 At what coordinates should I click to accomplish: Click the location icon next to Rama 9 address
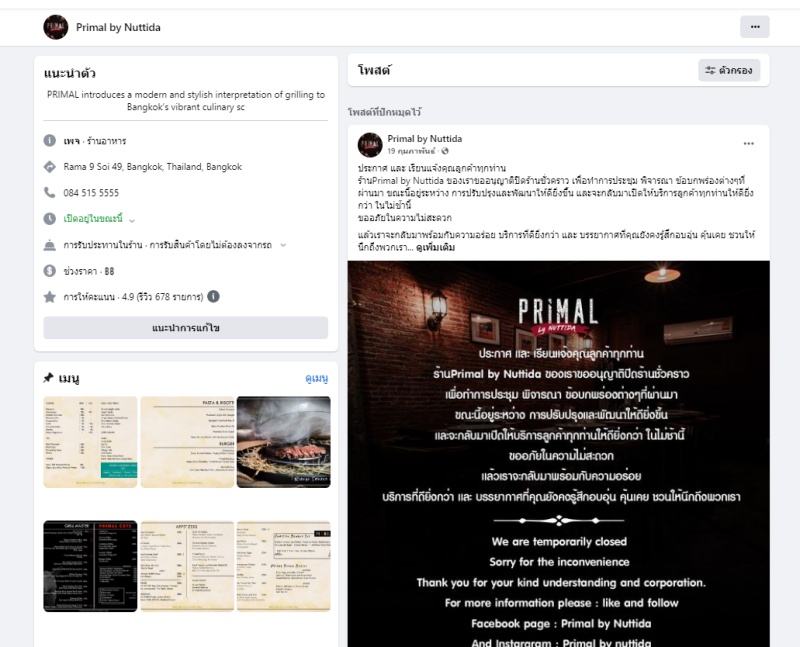49,166
